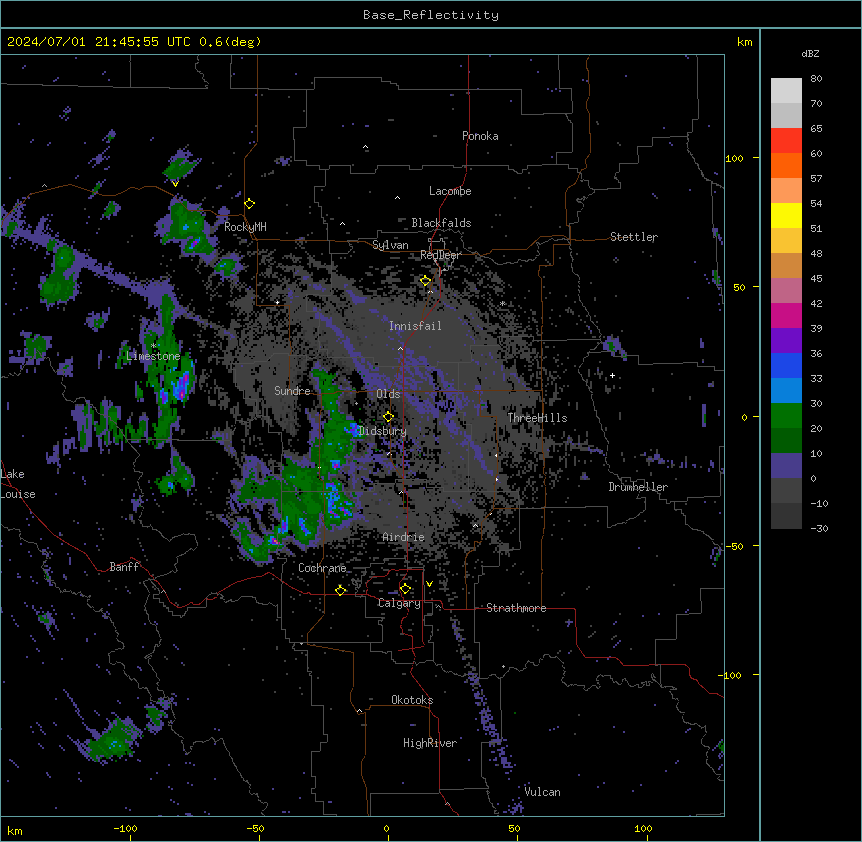Click the Sundre city label
The width and height of the screenshot is (862, 842).
(292, 391)
